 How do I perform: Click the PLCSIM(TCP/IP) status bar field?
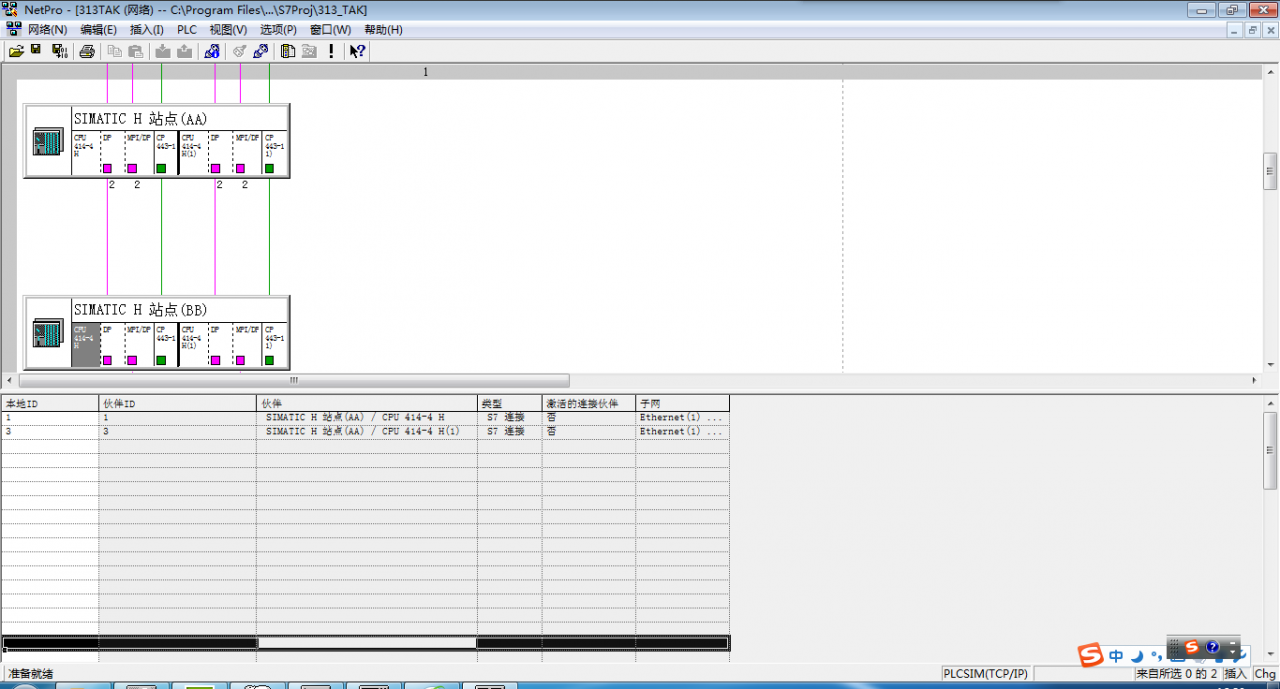click(x=986, y=674)
